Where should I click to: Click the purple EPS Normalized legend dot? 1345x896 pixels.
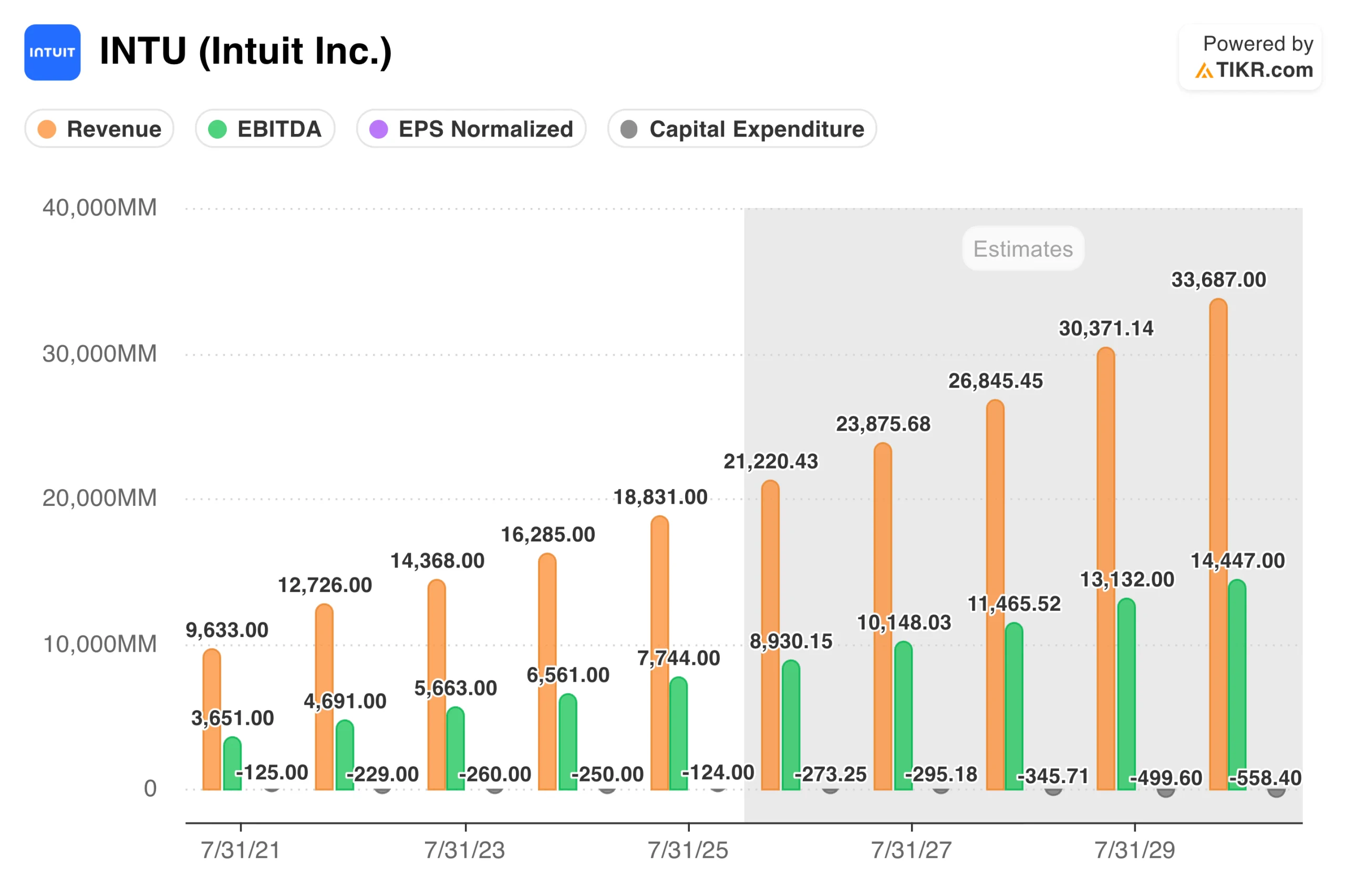378,129
